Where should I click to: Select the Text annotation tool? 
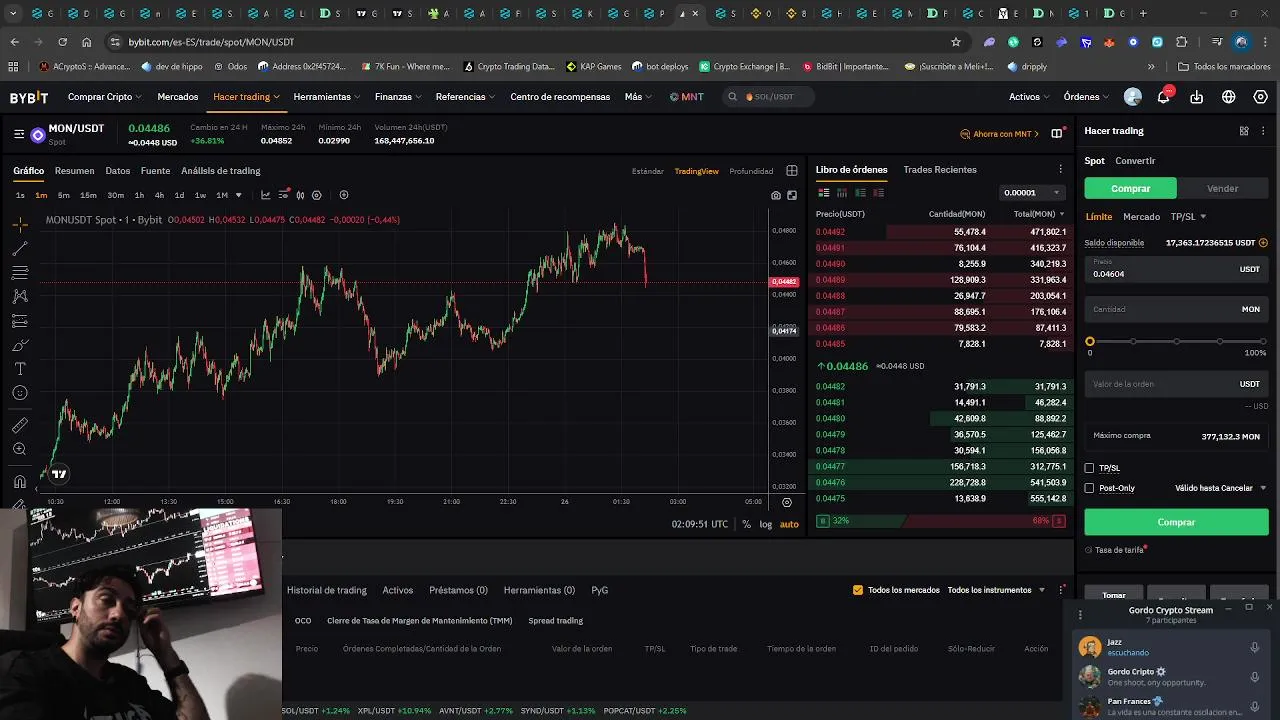(20, 369)
